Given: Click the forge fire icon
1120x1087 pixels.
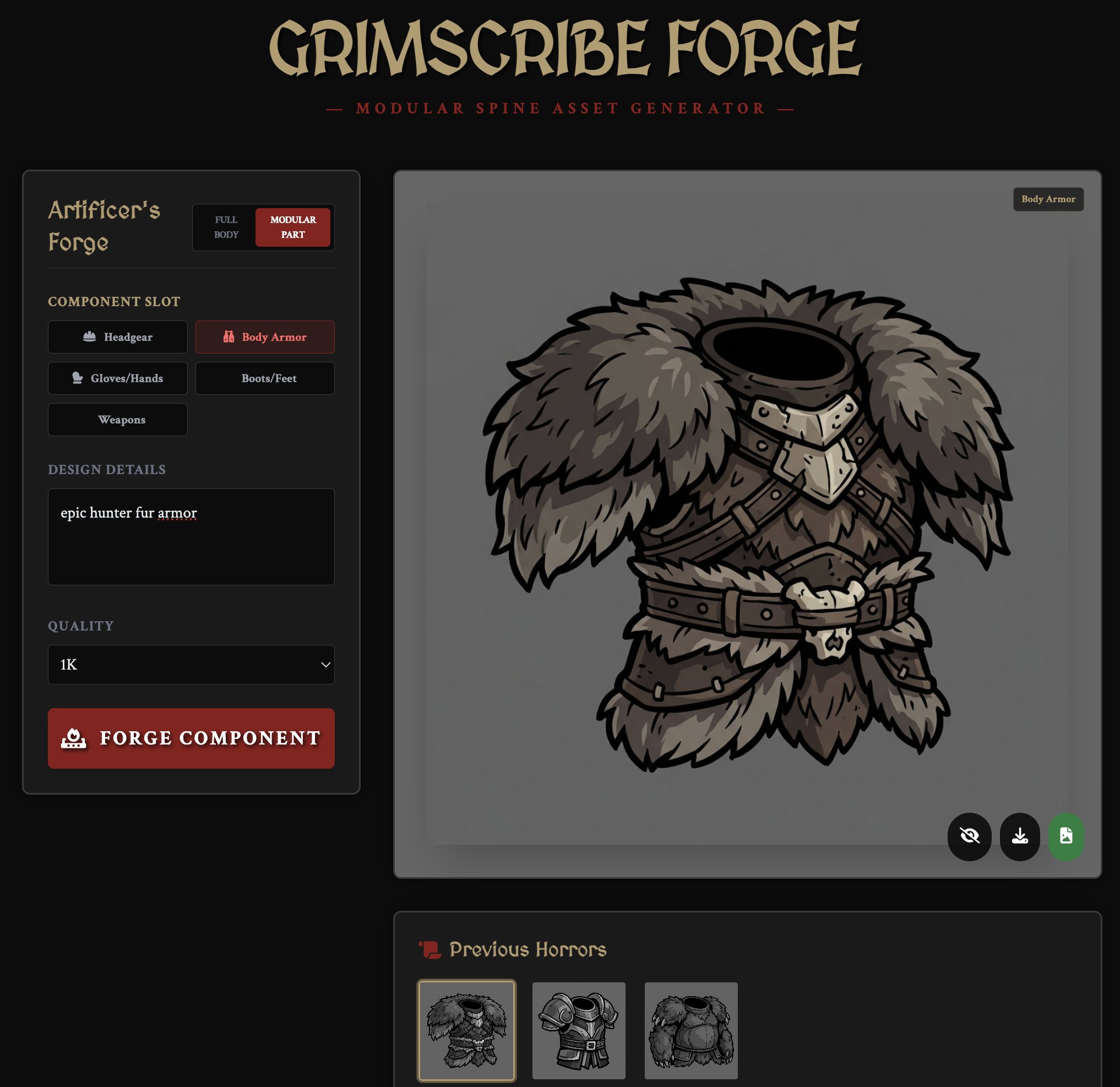Looking at the screenshot, I should click(x=74, y=738).
